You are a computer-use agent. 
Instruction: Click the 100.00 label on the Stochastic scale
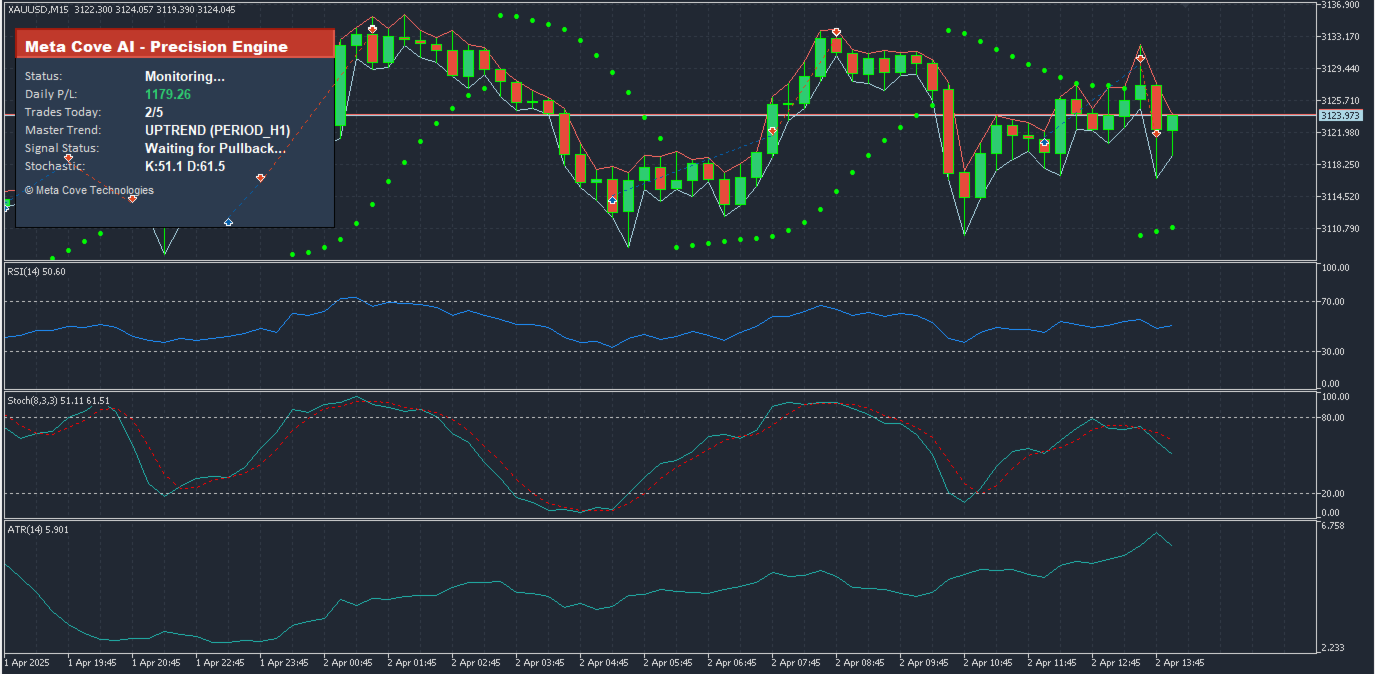click(x=1336, y=397)
